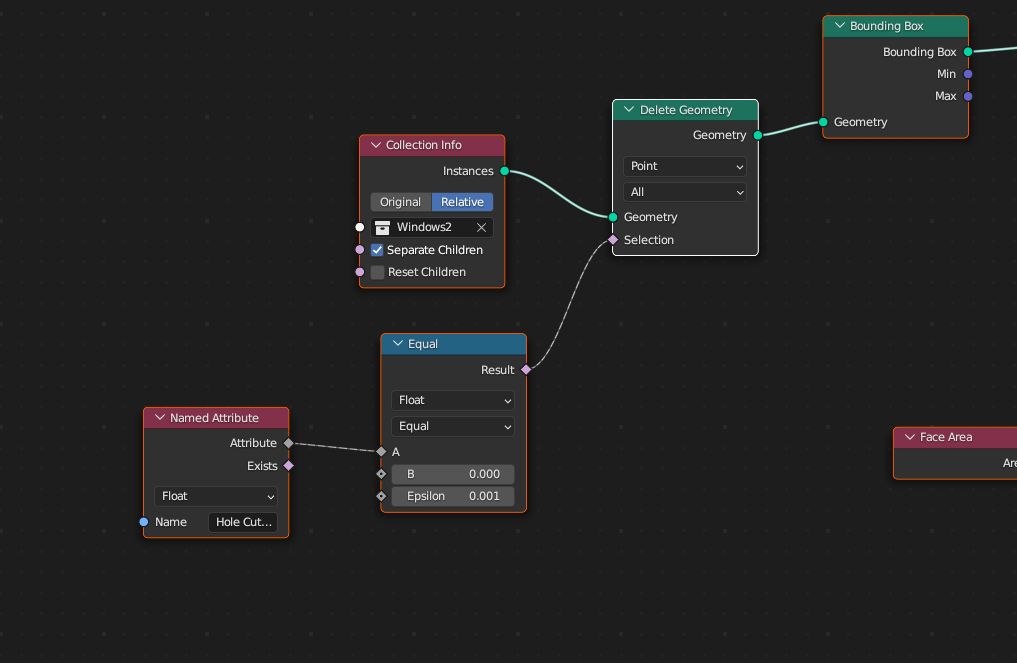The height and width of the screenshot is (663, 1017).
Task: Click Bounding Box's Geometry input socket
Action: click(x=823, y=122)
